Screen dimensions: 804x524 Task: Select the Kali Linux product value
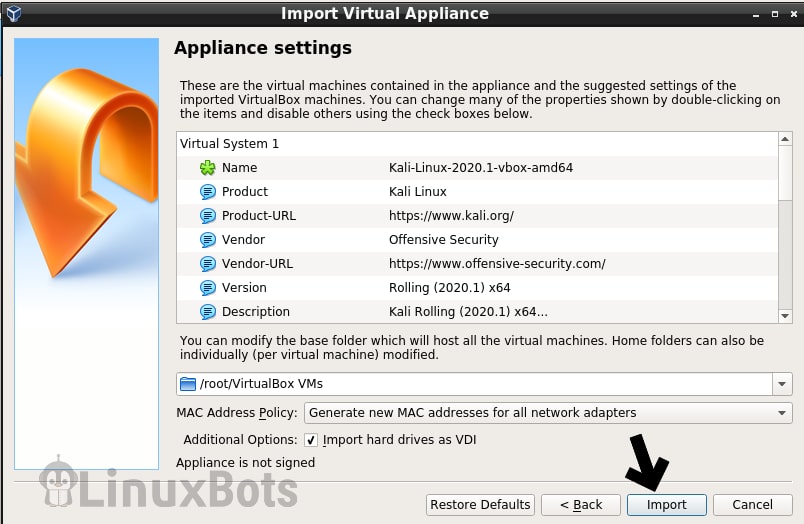click(x=417, y=192)
